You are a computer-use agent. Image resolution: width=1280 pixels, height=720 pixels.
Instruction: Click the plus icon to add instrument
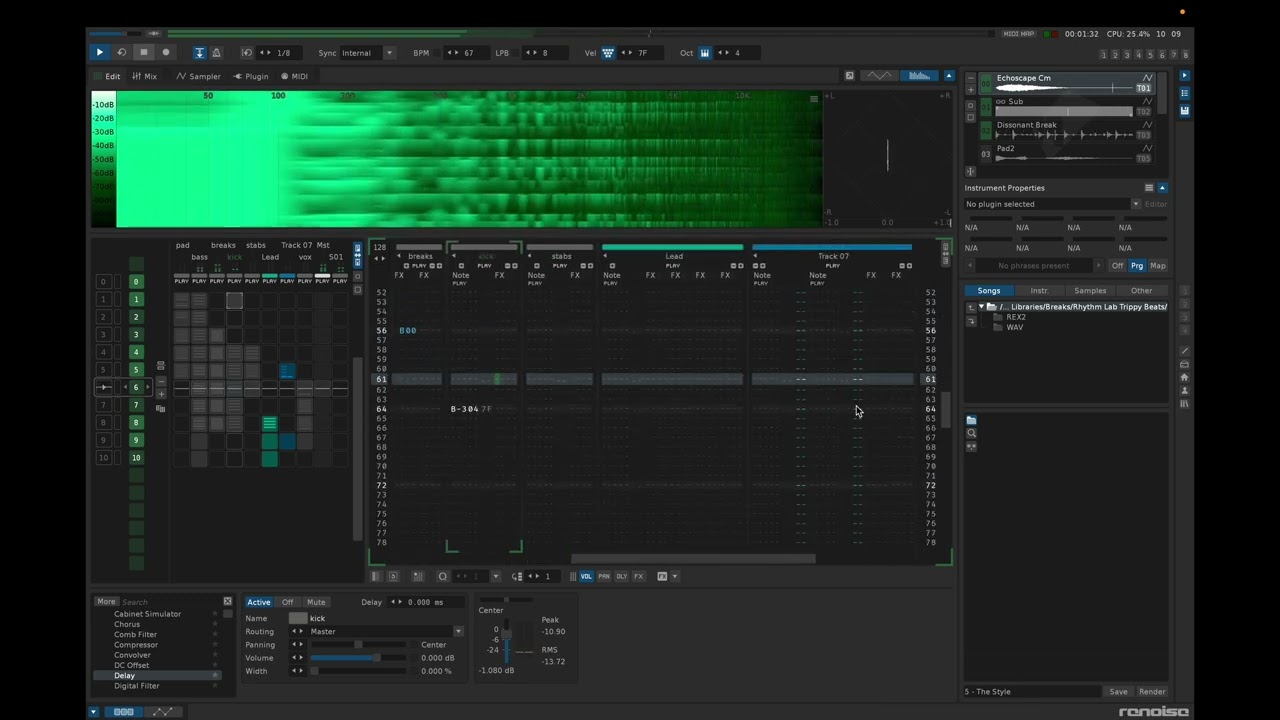970,90
